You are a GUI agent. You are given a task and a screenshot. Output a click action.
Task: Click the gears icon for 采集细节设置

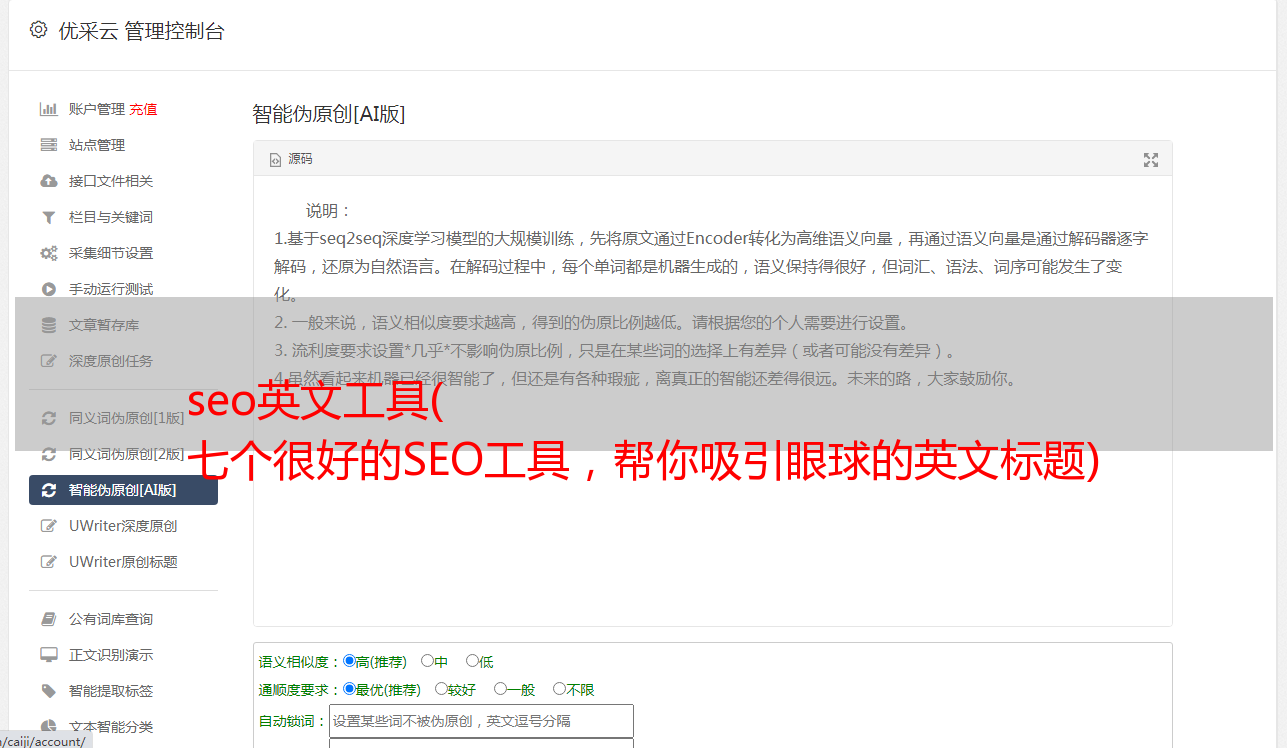tap(48, 253)
